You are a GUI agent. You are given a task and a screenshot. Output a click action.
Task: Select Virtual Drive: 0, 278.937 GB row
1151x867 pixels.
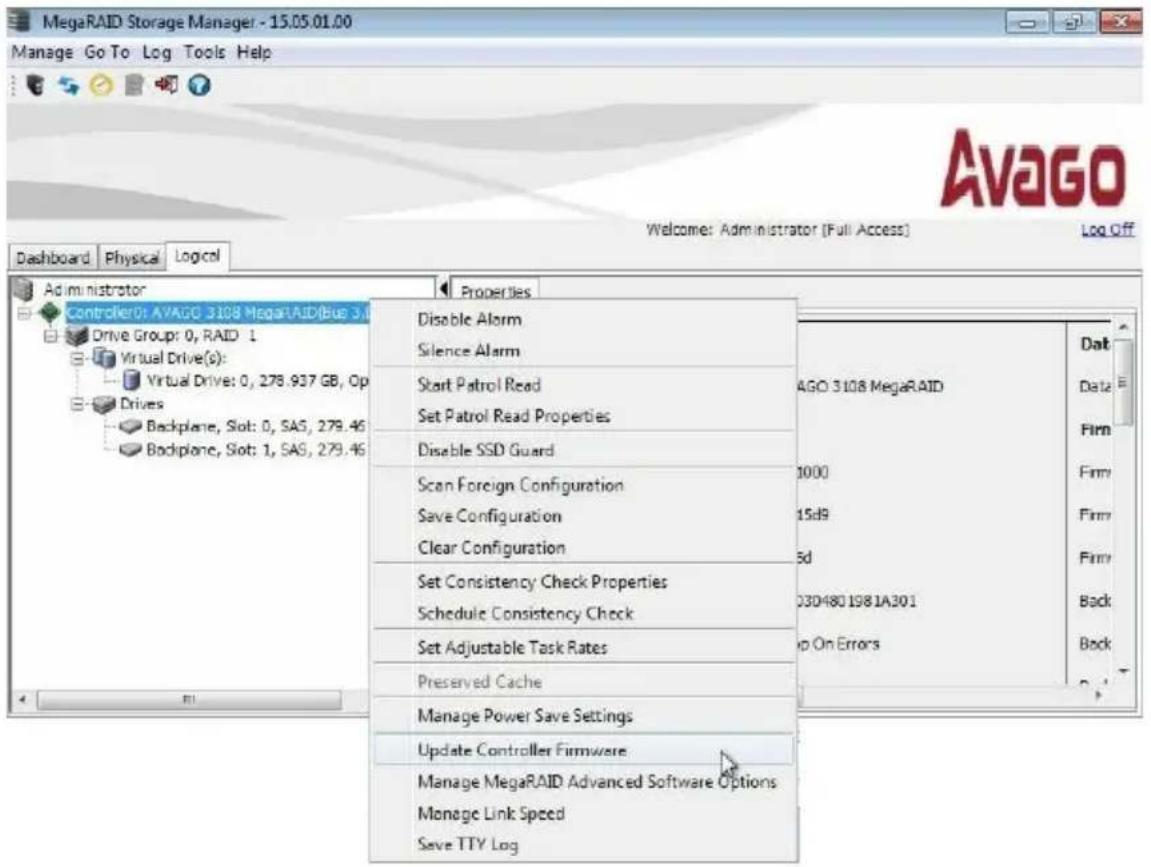[257, 380]
